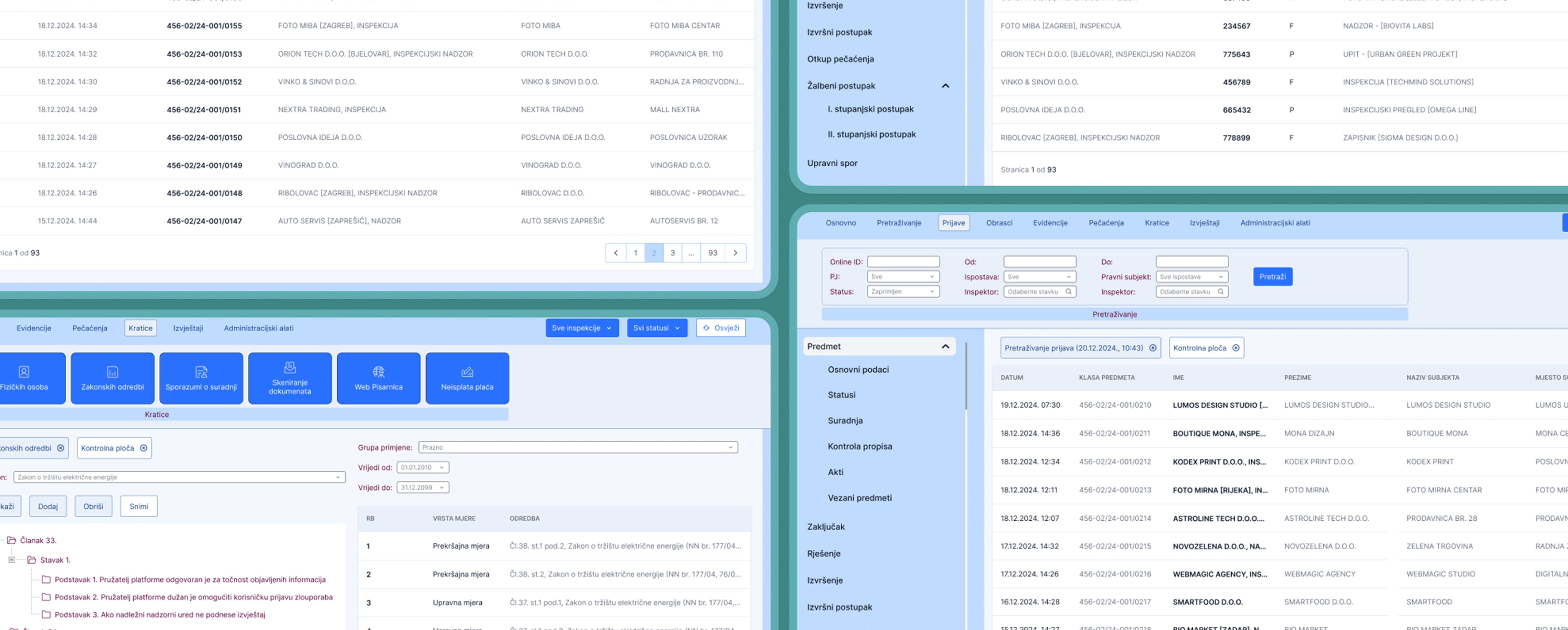Open the Neisplata plaća shortcut tile

click(467, 378)
